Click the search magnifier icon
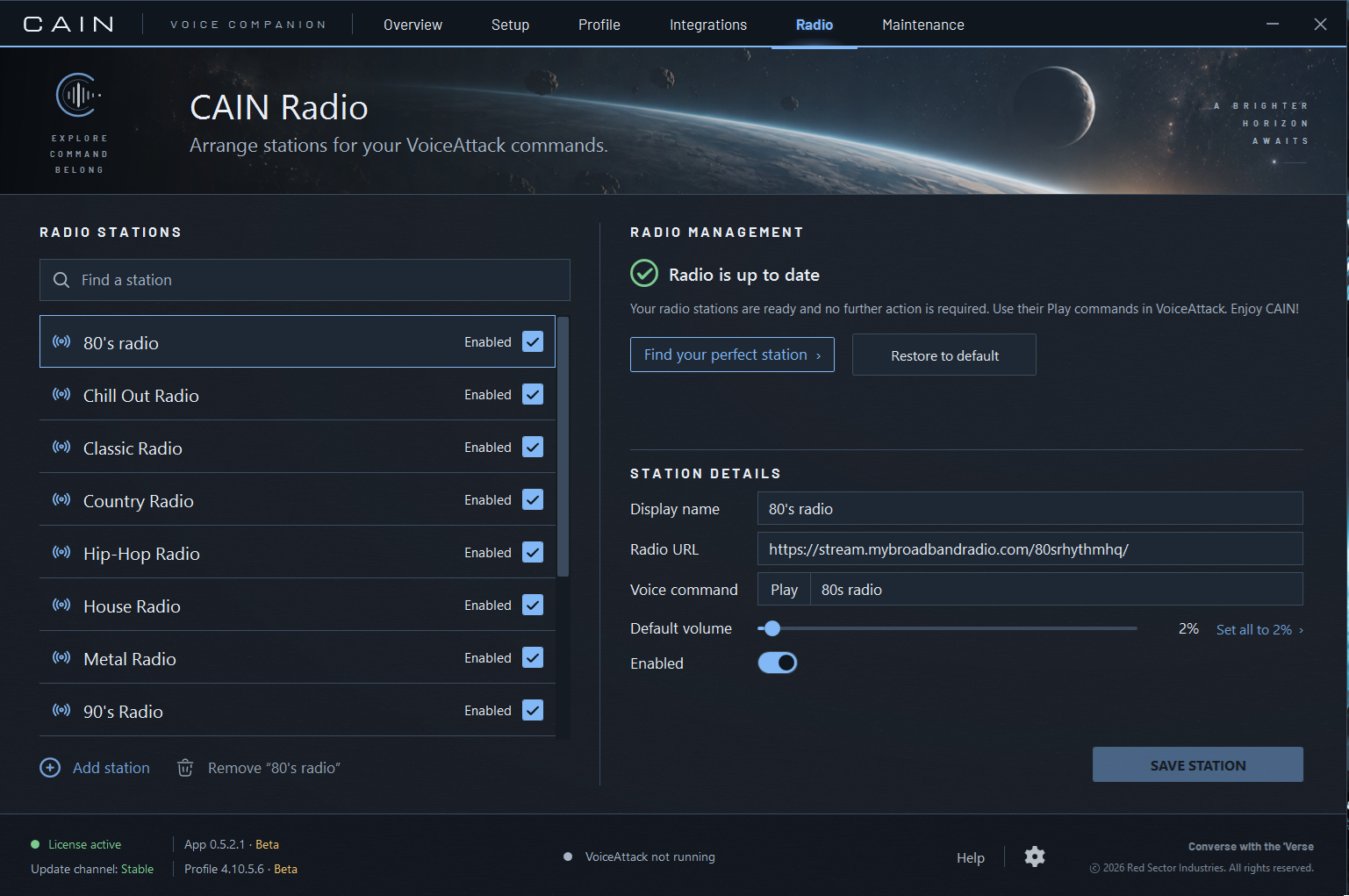Viewport: 1349px width, 896px height. click(61, 280)
